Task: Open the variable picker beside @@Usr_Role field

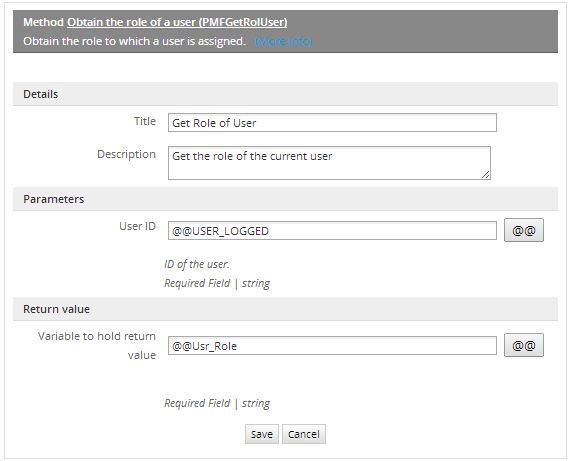Action: [x=524, y=345]
